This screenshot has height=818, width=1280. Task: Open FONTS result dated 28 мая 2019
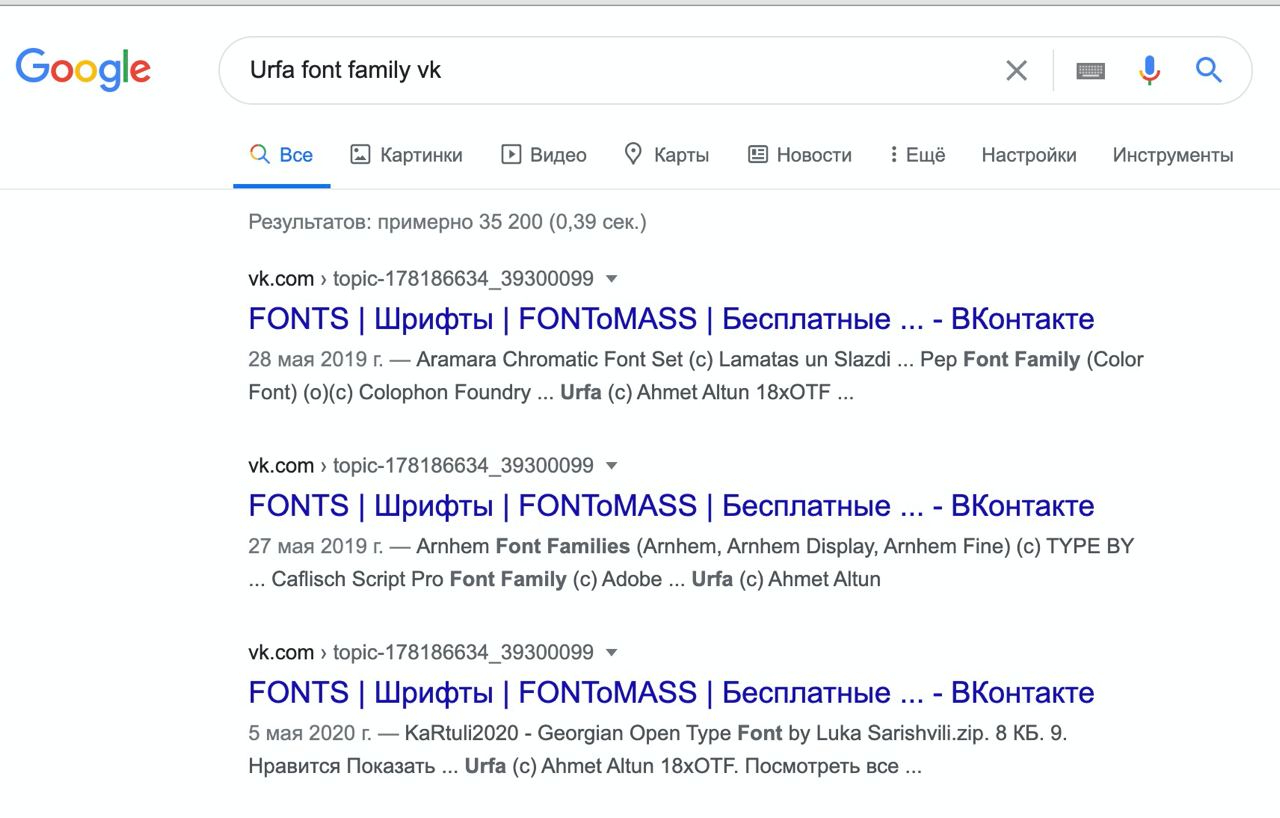671,319
